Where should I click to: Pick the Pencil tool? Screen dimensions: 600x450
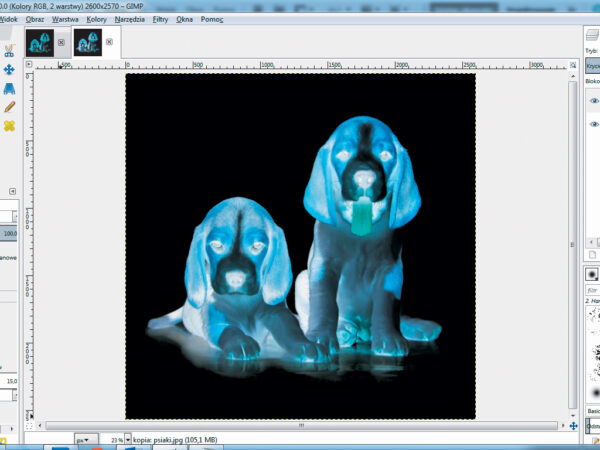tap(9, 106)
